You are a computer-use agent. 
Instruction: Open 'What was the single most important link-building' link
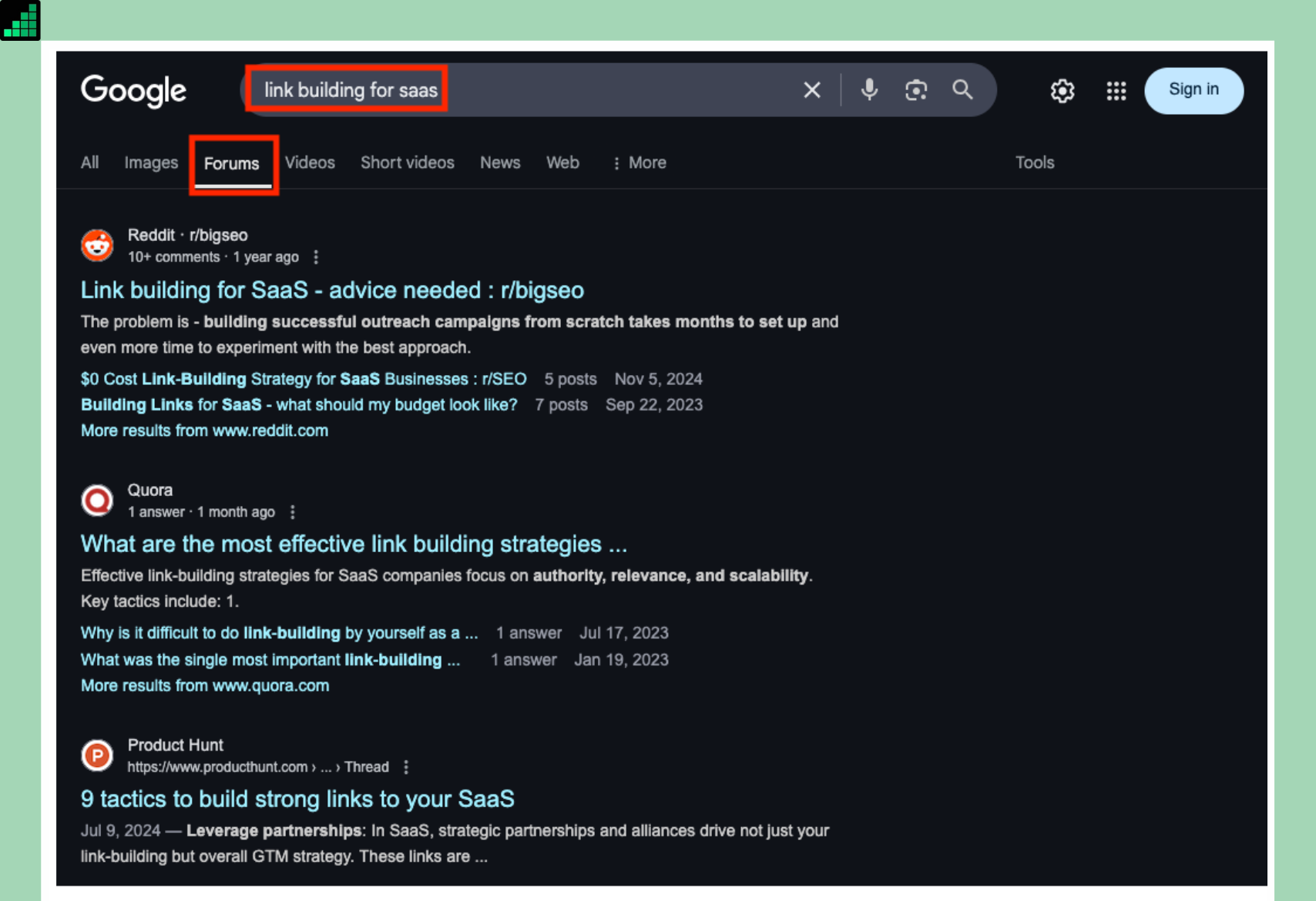point(270,660)
